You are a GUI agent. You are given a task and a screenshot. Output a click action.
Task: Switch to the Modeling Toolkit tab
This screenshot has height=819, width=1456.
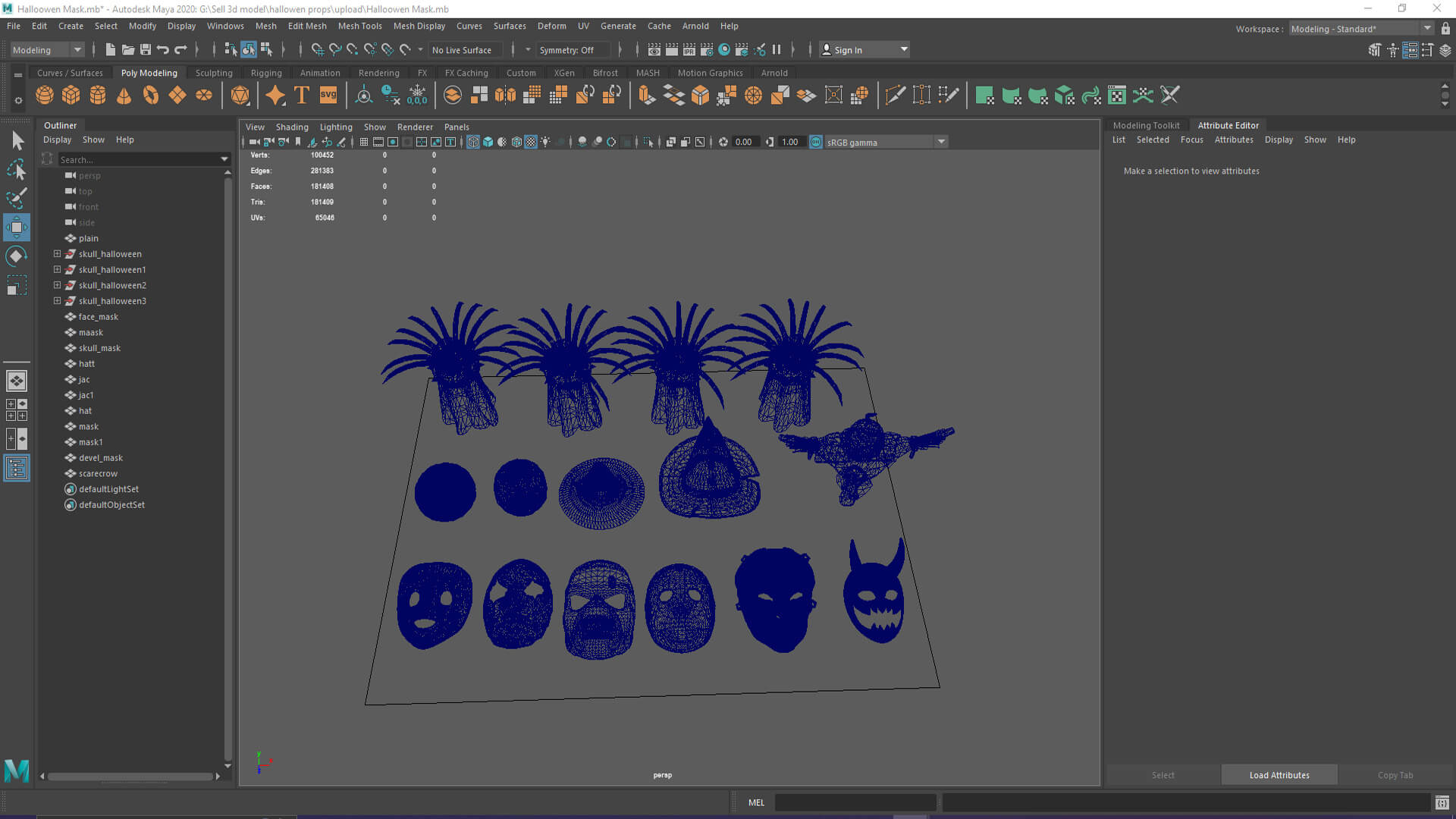click(x=1146, y=125)
